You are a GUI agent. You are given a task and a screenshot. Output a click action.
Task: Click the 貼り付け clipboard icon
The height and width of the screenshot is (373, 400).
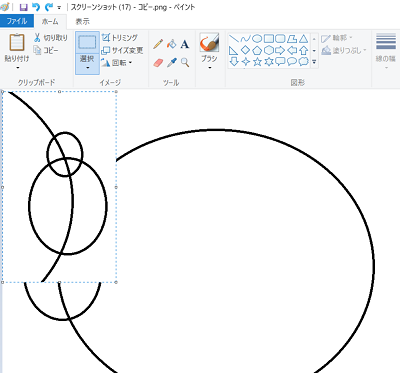[17, 42]
